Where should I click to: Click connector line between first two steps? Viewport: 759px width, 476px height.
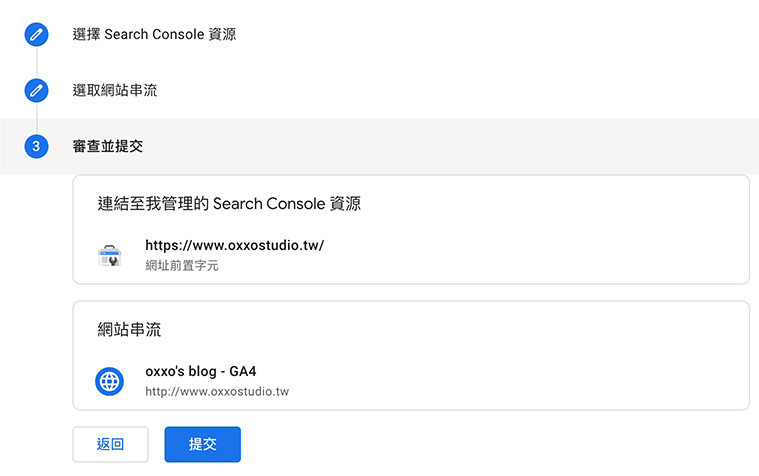tap(37, 62)
